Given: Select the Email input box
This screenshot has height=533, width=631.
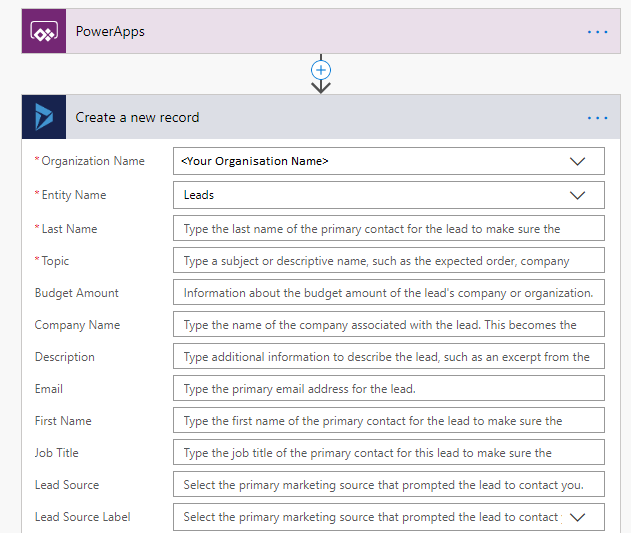Looking at the screenshot, I should coord(389,388).
